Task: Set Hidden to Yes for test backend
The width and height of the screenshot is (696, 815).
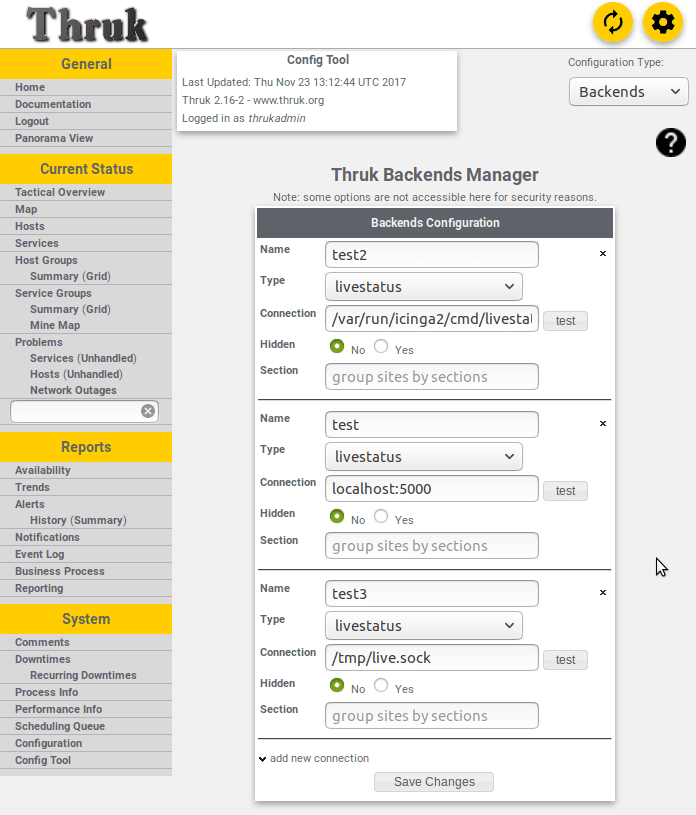Action: (381, 516)
